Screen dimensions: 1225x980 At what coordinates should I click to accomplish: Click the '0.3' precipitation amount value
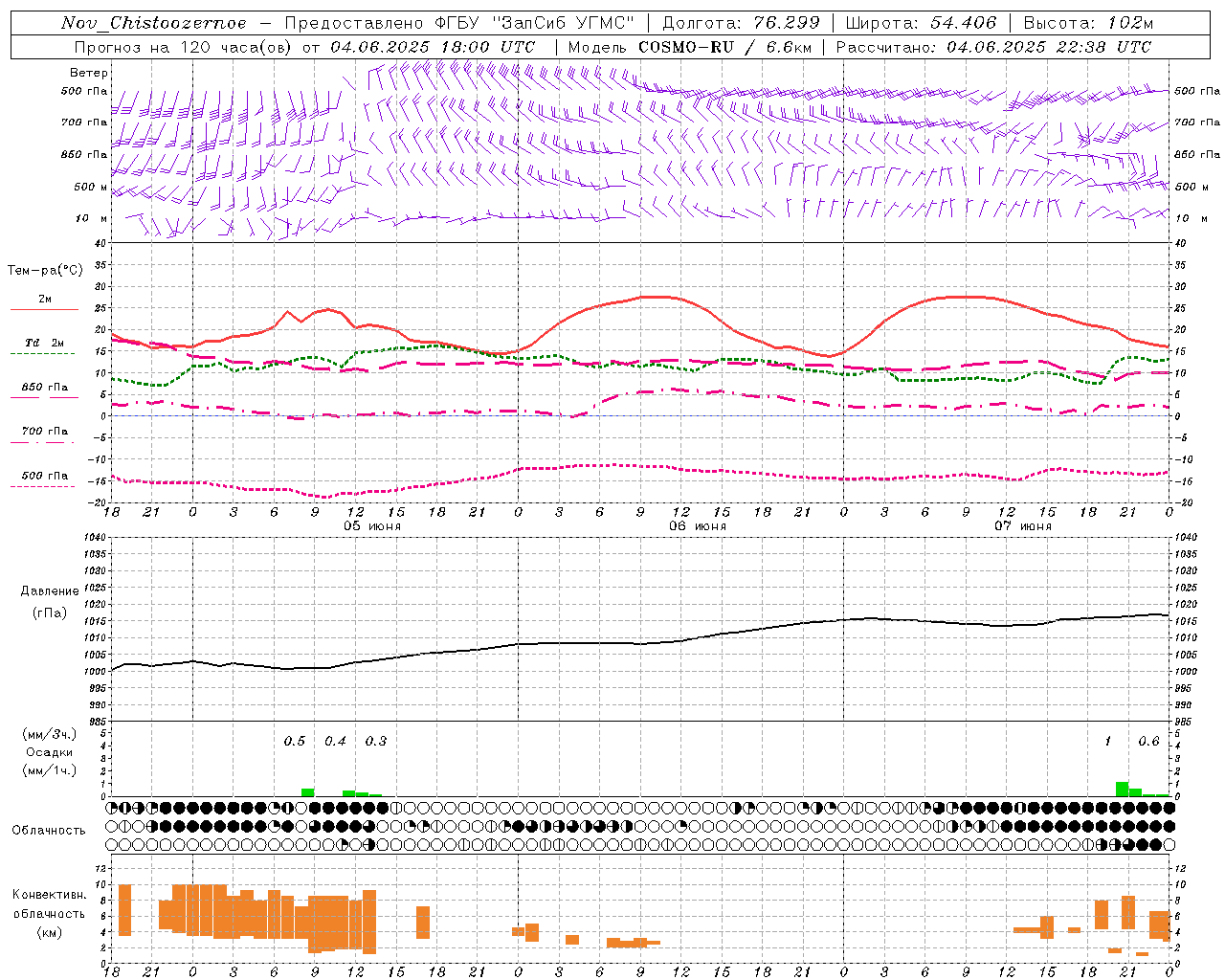pyautogui.click(x=376, y=742)
